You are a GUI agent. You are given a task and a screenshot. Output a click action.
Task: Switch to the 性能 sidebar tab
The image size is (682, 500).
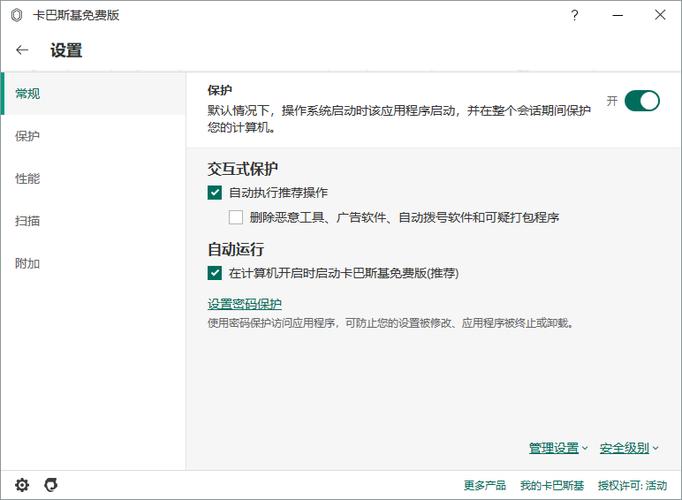[x=94, y=178]
